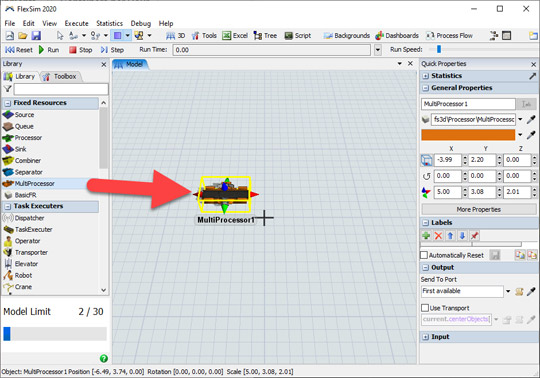Click the library filter search field
The width and height of the screenshot is (540, 378).
pyautogui.click(x=61, y=89)
